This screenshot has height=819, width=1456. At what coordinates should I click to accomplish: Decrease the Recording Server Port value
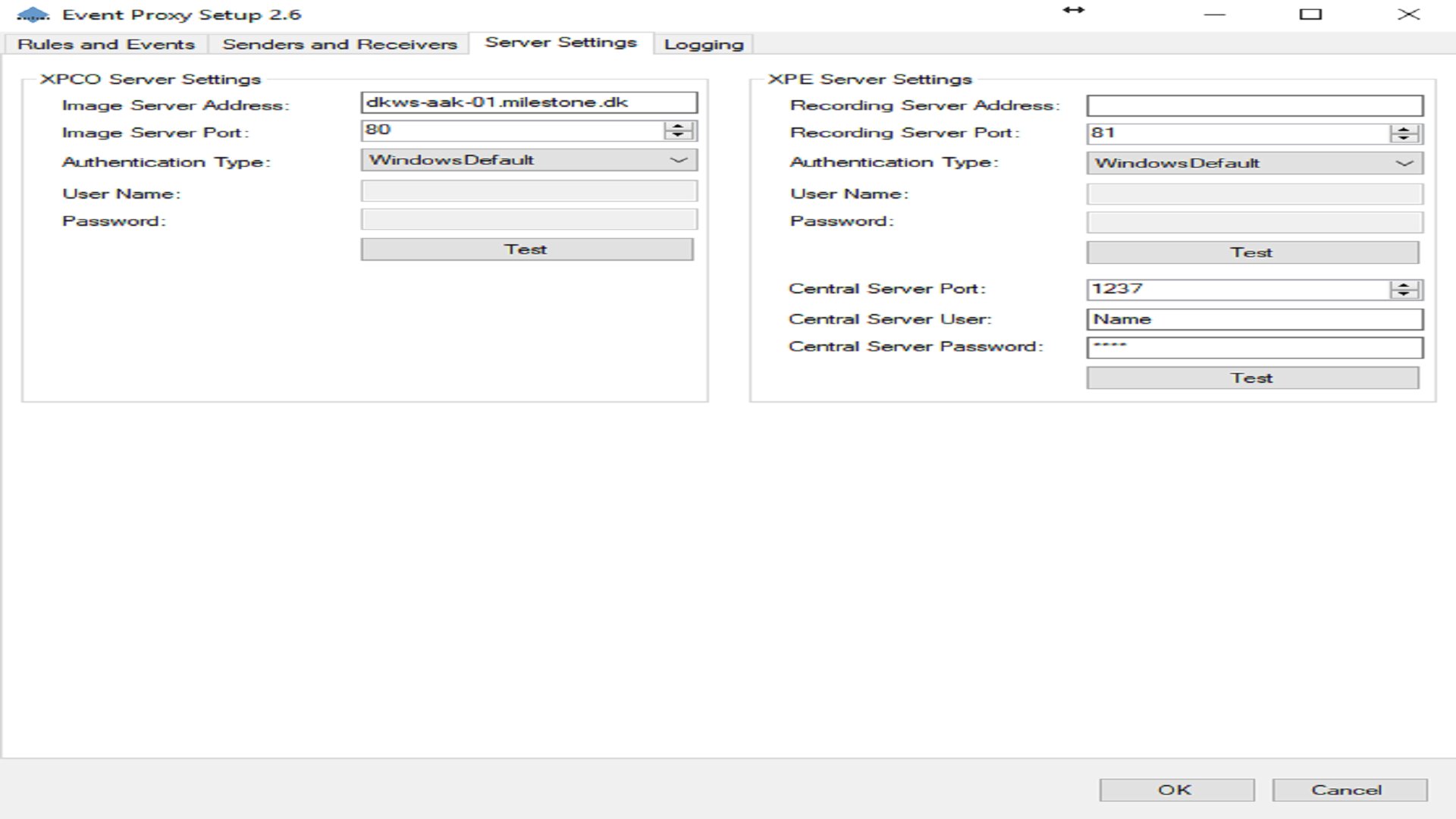tap(1404, 139)
